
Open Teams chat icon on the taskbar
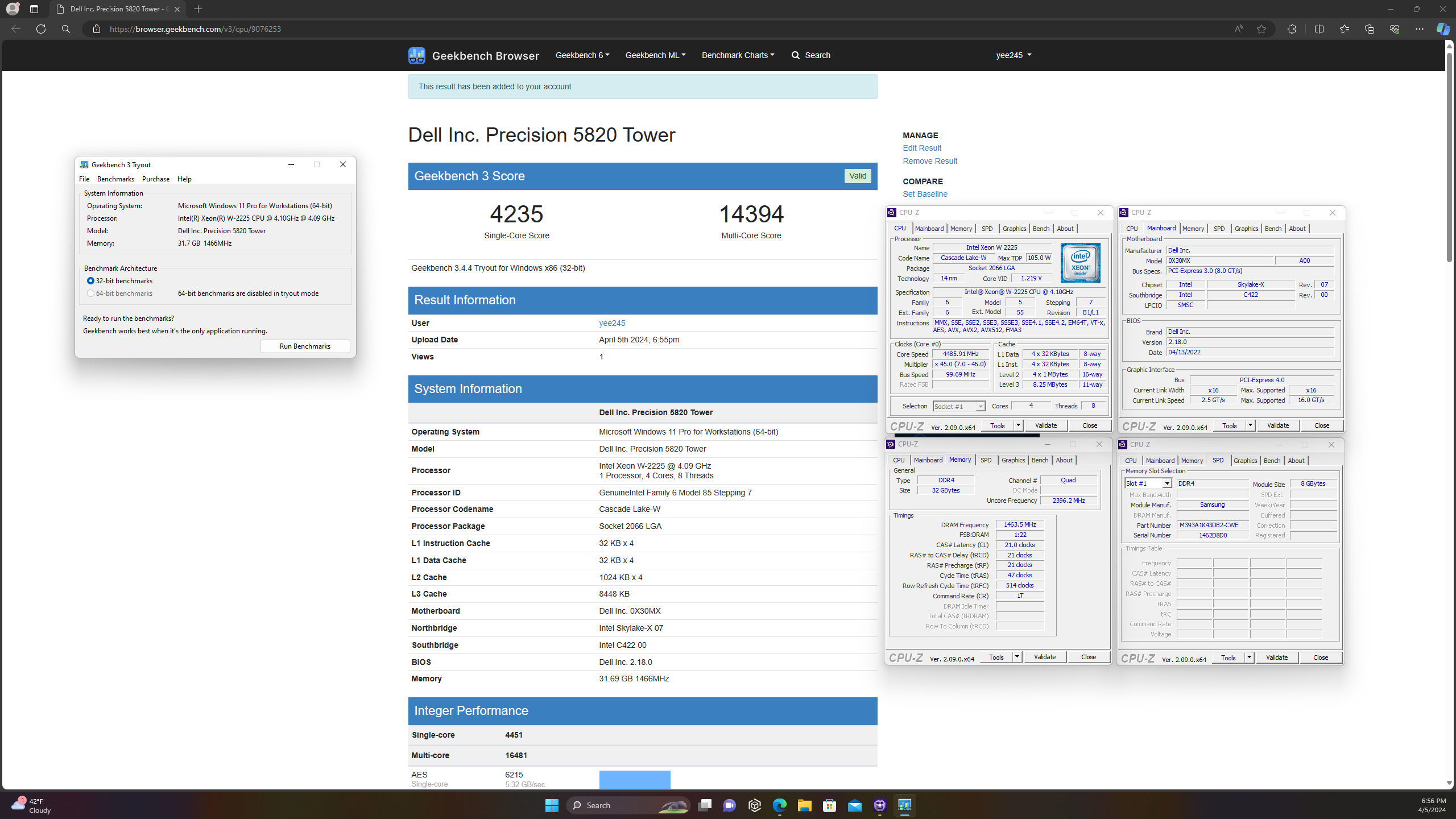pos(730,805)
